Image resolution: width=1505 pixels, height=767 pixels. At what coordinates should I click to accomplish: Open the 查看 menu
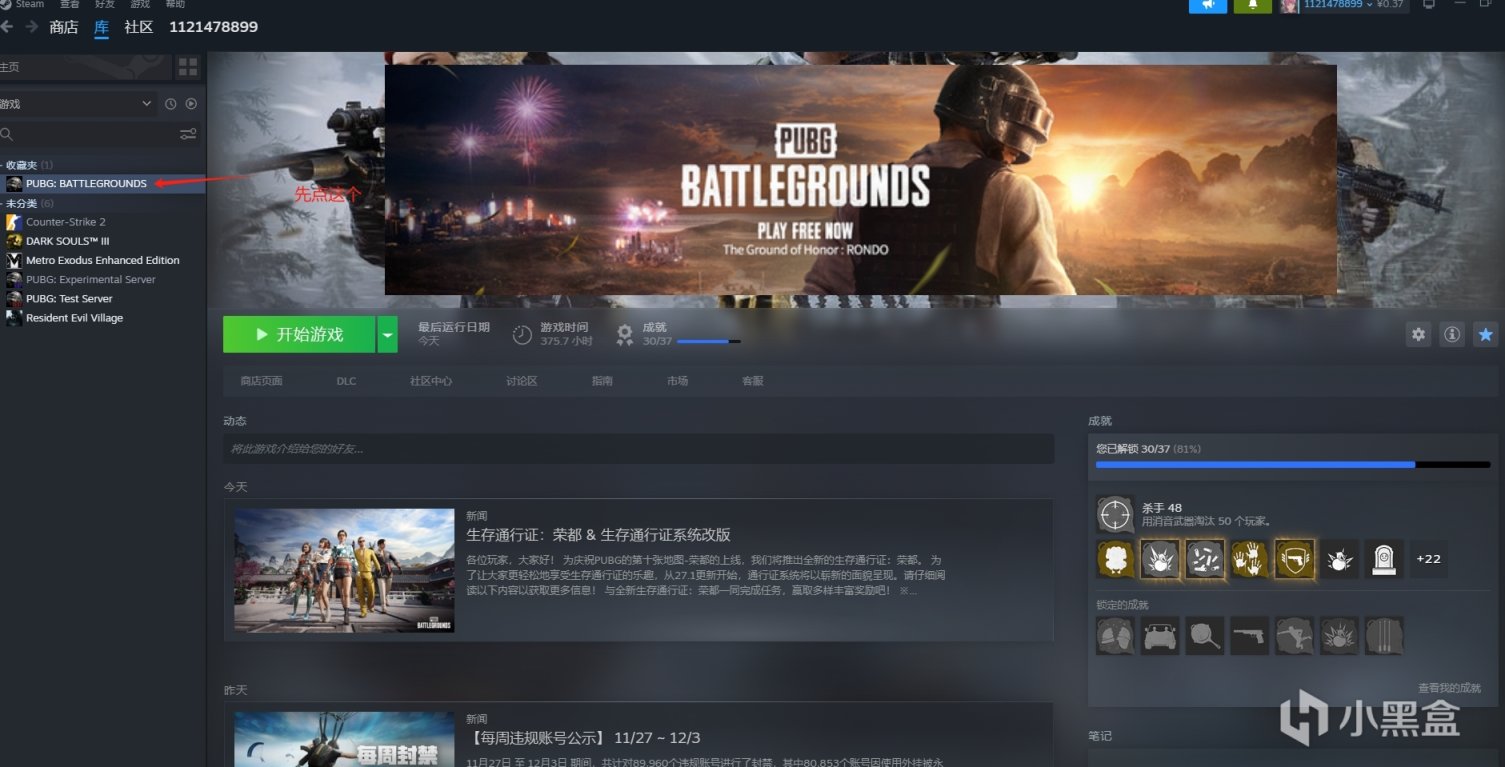coord(69,4)
